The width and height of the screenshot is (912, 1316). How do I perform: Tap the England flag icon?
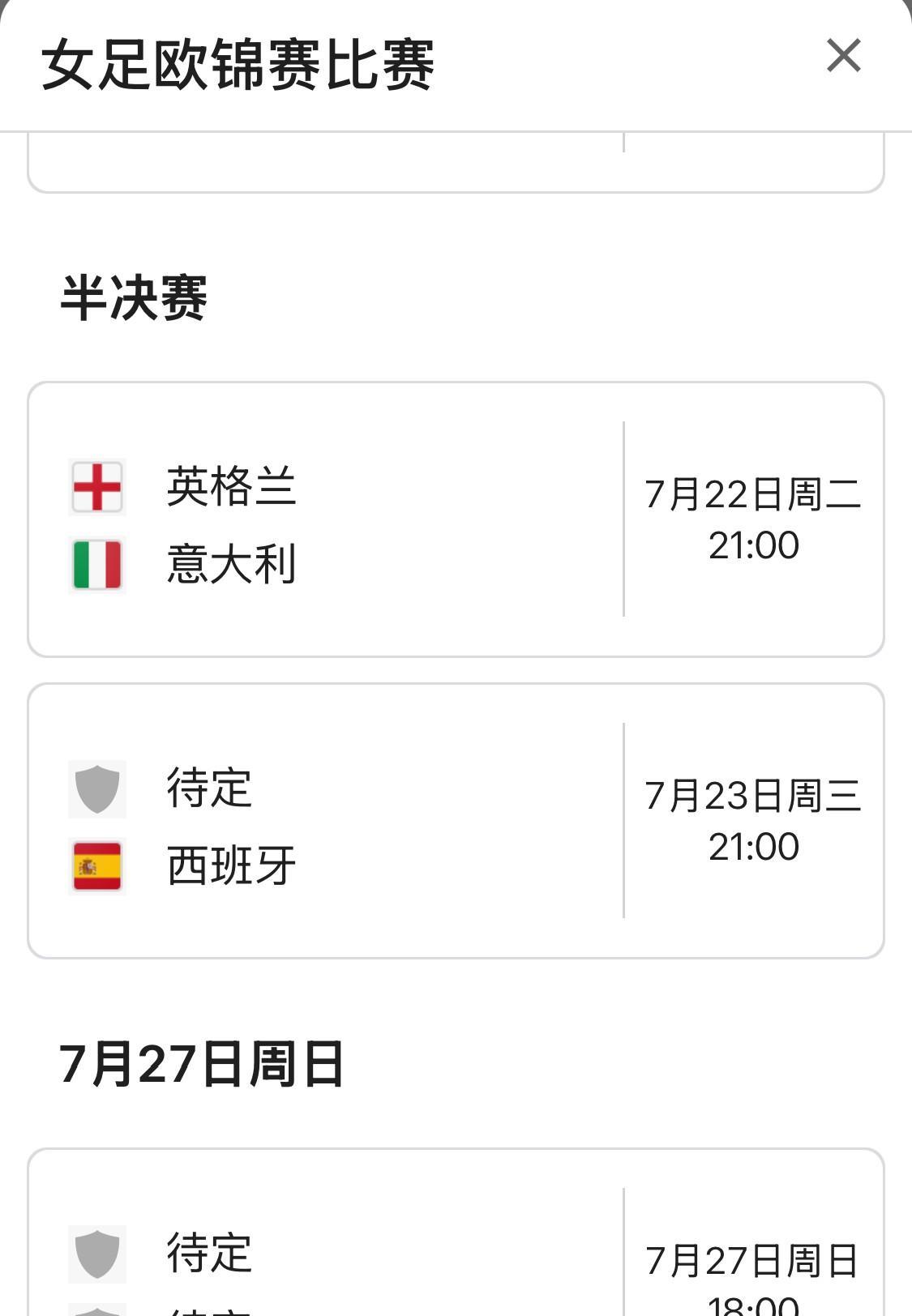click(97, 487)
